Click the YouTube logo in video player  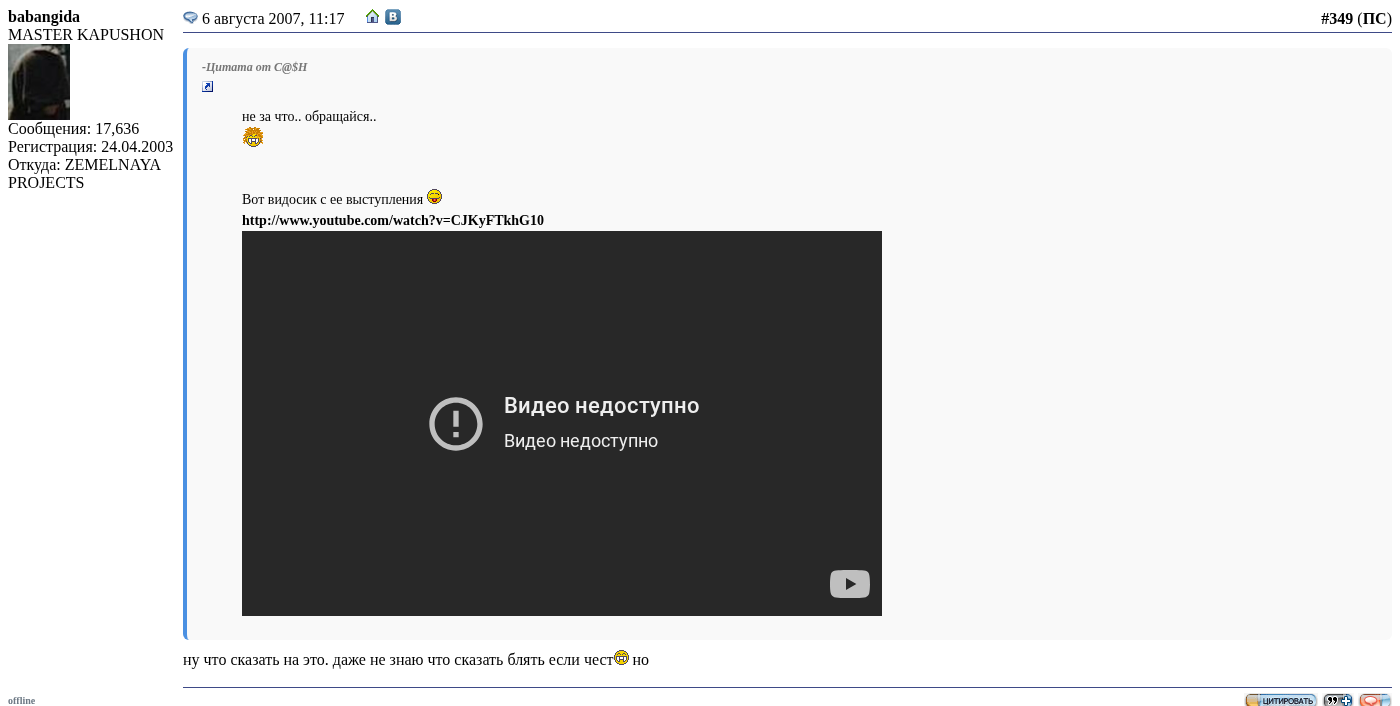click(x=849, y=584)
